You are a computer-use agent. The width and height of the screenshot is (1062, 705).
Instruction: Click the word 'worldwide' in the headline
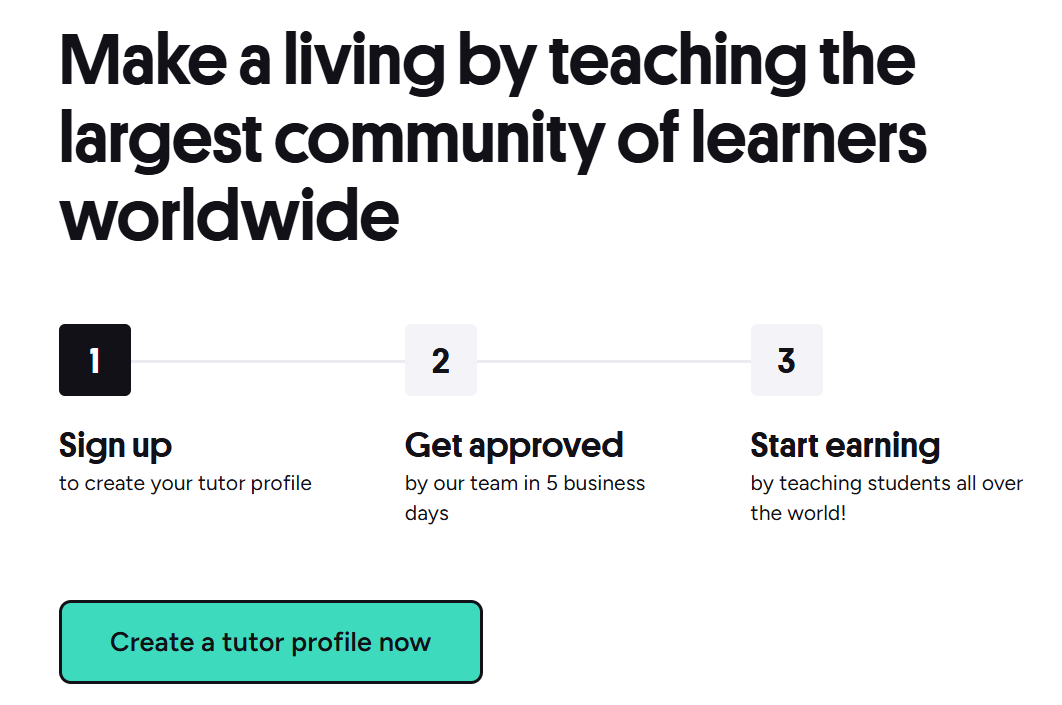coord(229,216)
